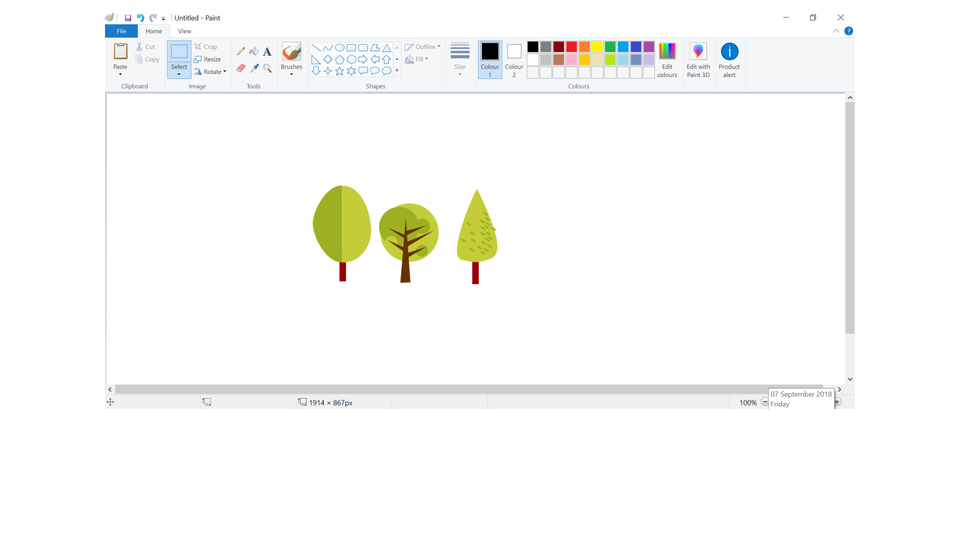Click the Magnifier tool
The height and width of the screenshot is (540, 960).
(x=267, y=68)
